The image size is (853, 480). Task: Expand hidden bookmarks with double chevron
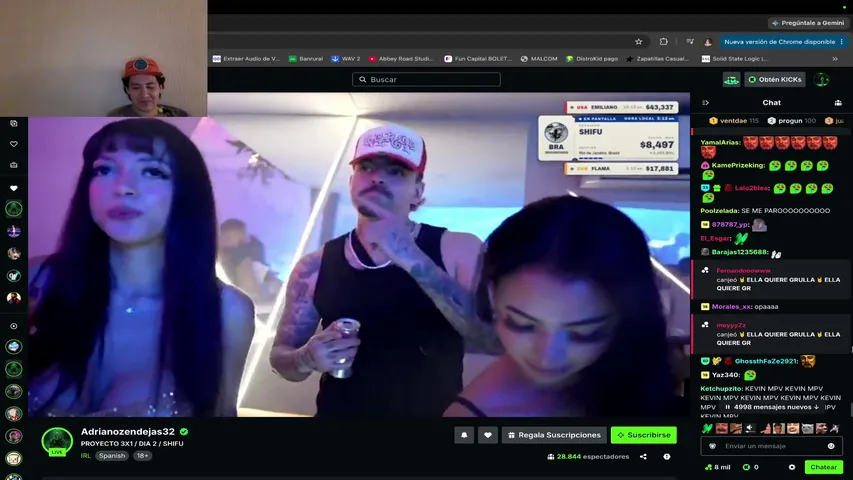tap(835, 59)
